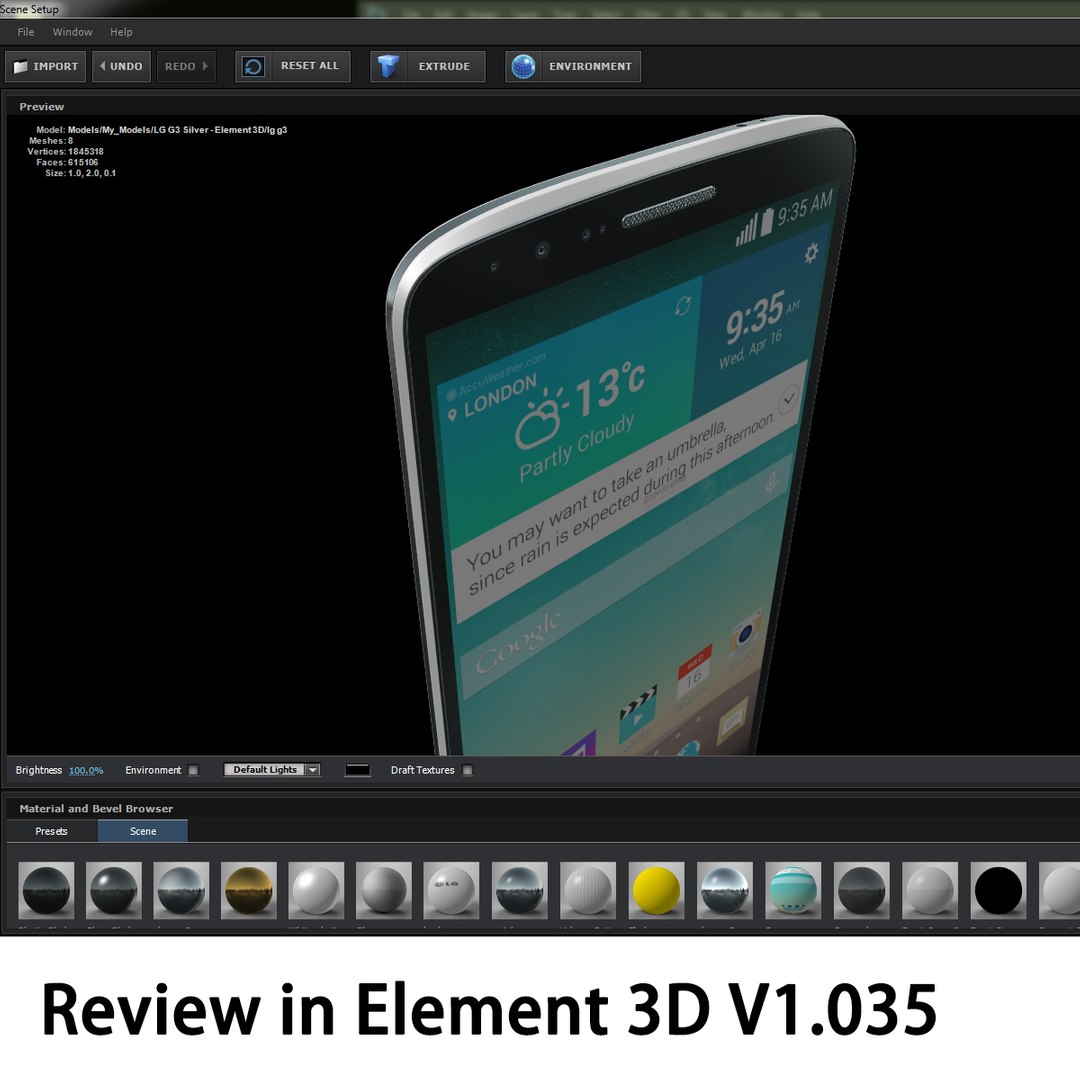Select the gold reflective sphere material
The width and height of the screenshot is (1080, 1080).
pos(249,890)
